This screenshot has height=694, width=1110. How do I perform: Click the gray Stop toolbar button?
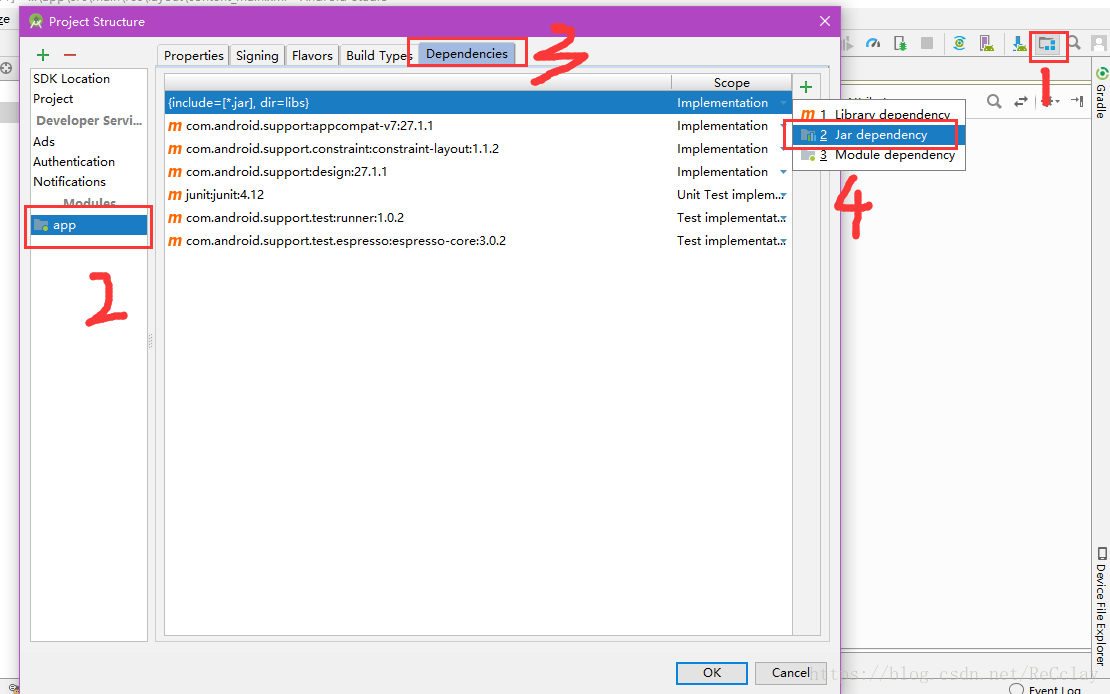[927, 44]
